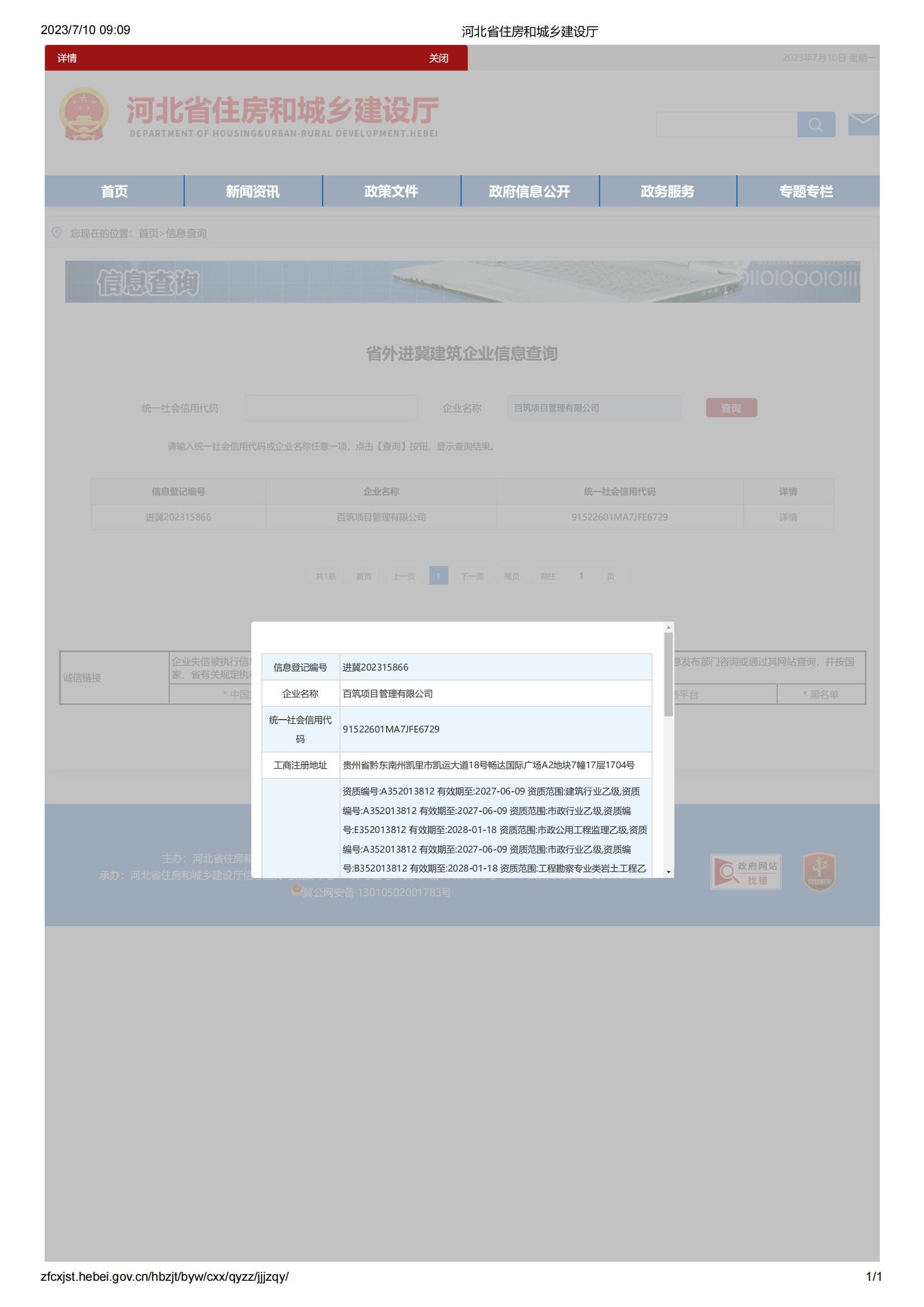Click the popup scrollbar down arrow
Viewport: 924px width, 1307px height.
[x=668, y=872]
